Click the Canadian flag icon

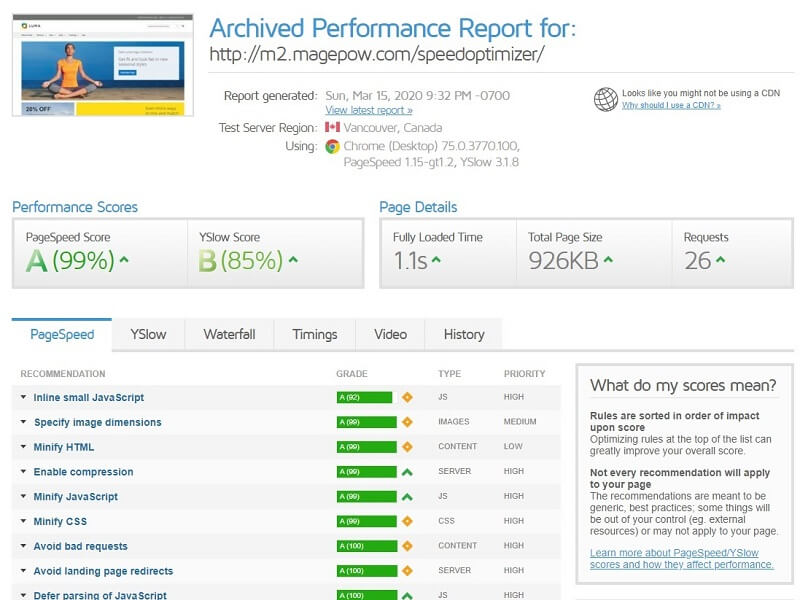coord(333,128)
